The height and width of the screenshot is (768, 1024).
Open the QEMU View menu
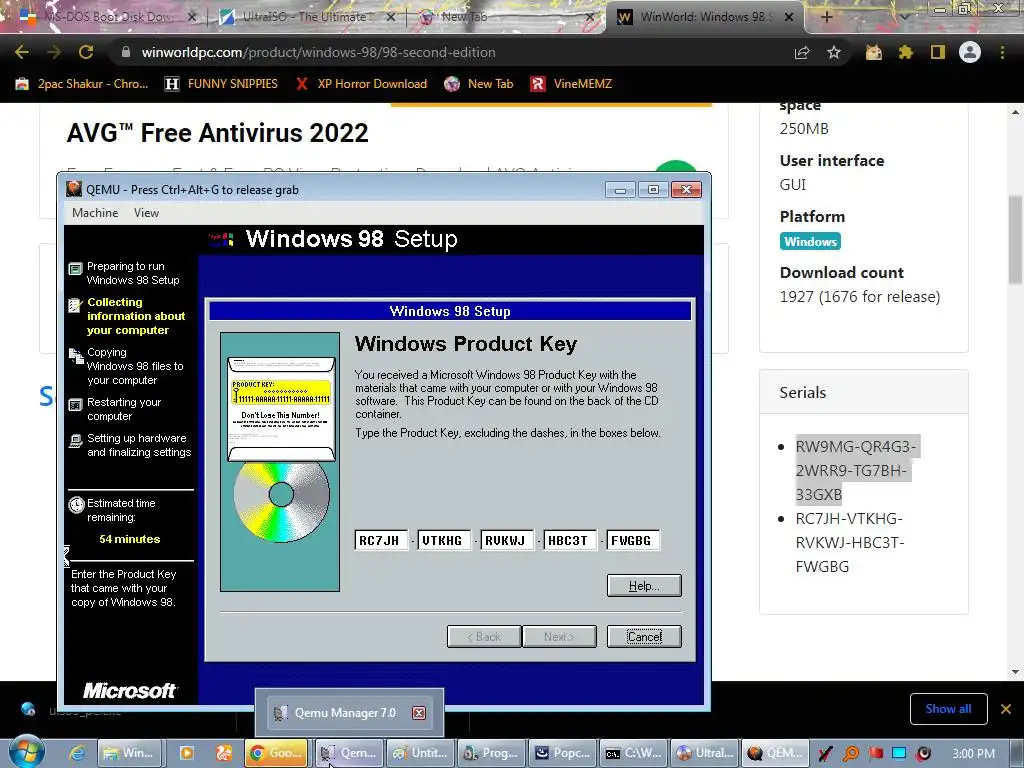tap(146, 213)
